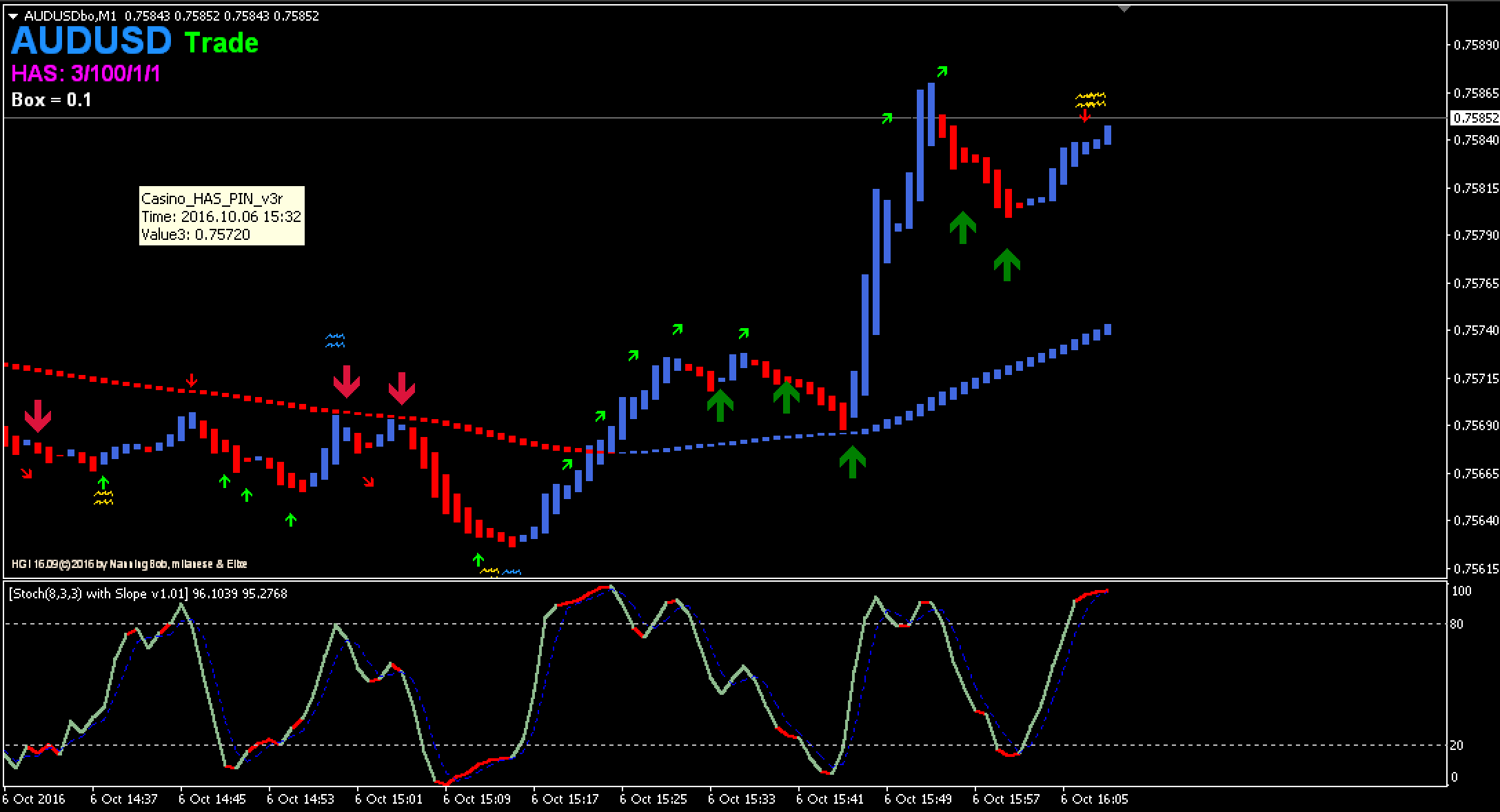
Task: Click the 0.75740 price axis label
Action: point(1476,331)
